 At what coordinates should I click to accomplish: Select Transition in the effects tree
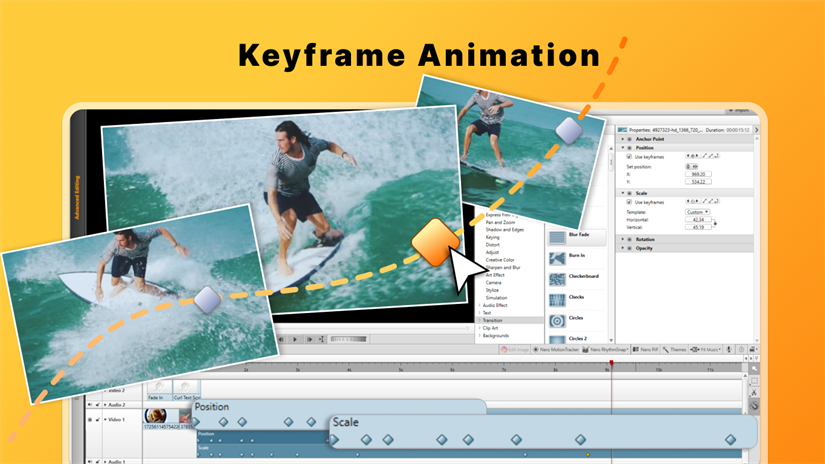point(493,320)
